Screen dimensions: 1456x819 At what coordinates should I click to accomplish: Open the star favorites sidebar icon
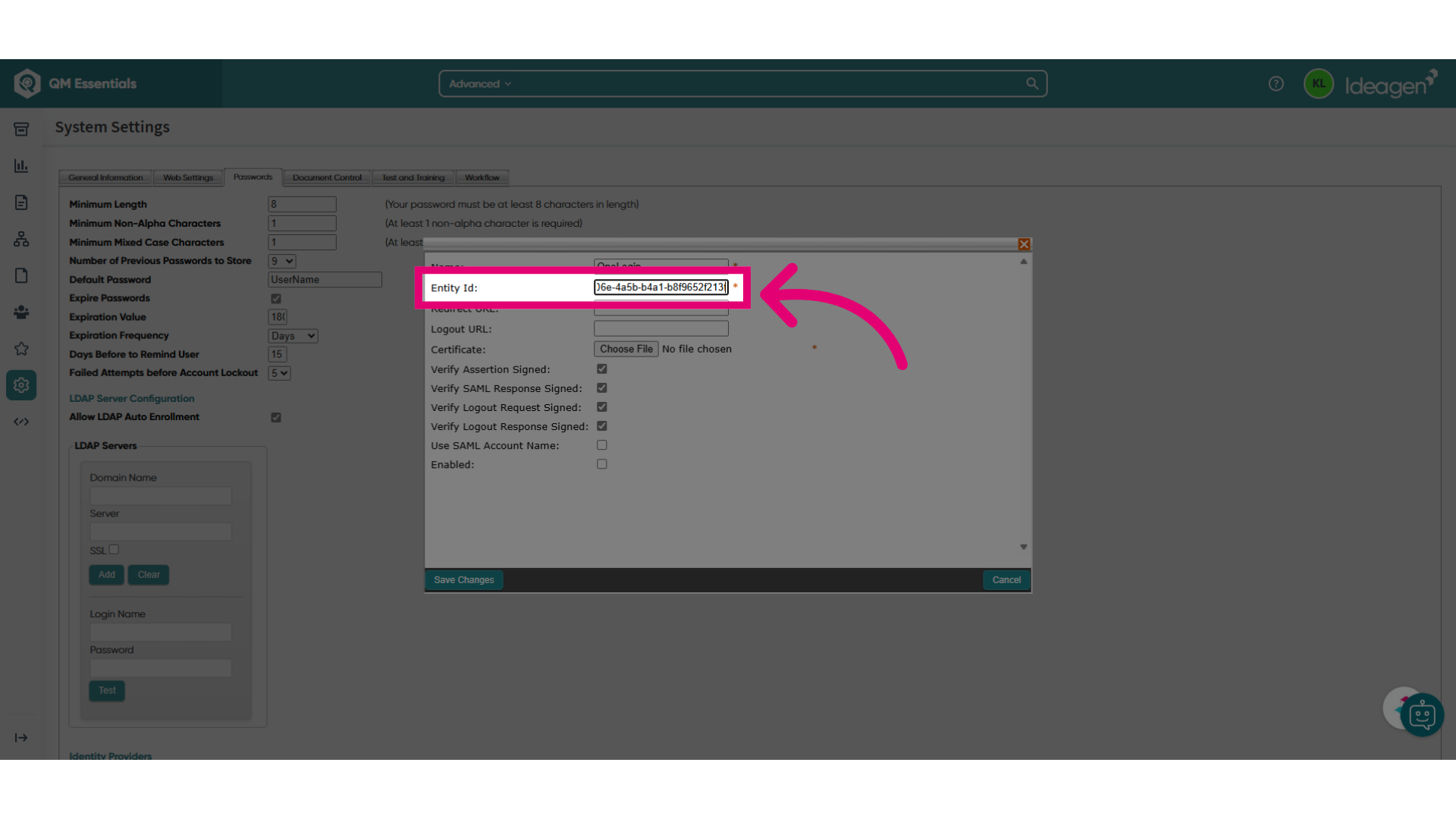tap(21, 349)
